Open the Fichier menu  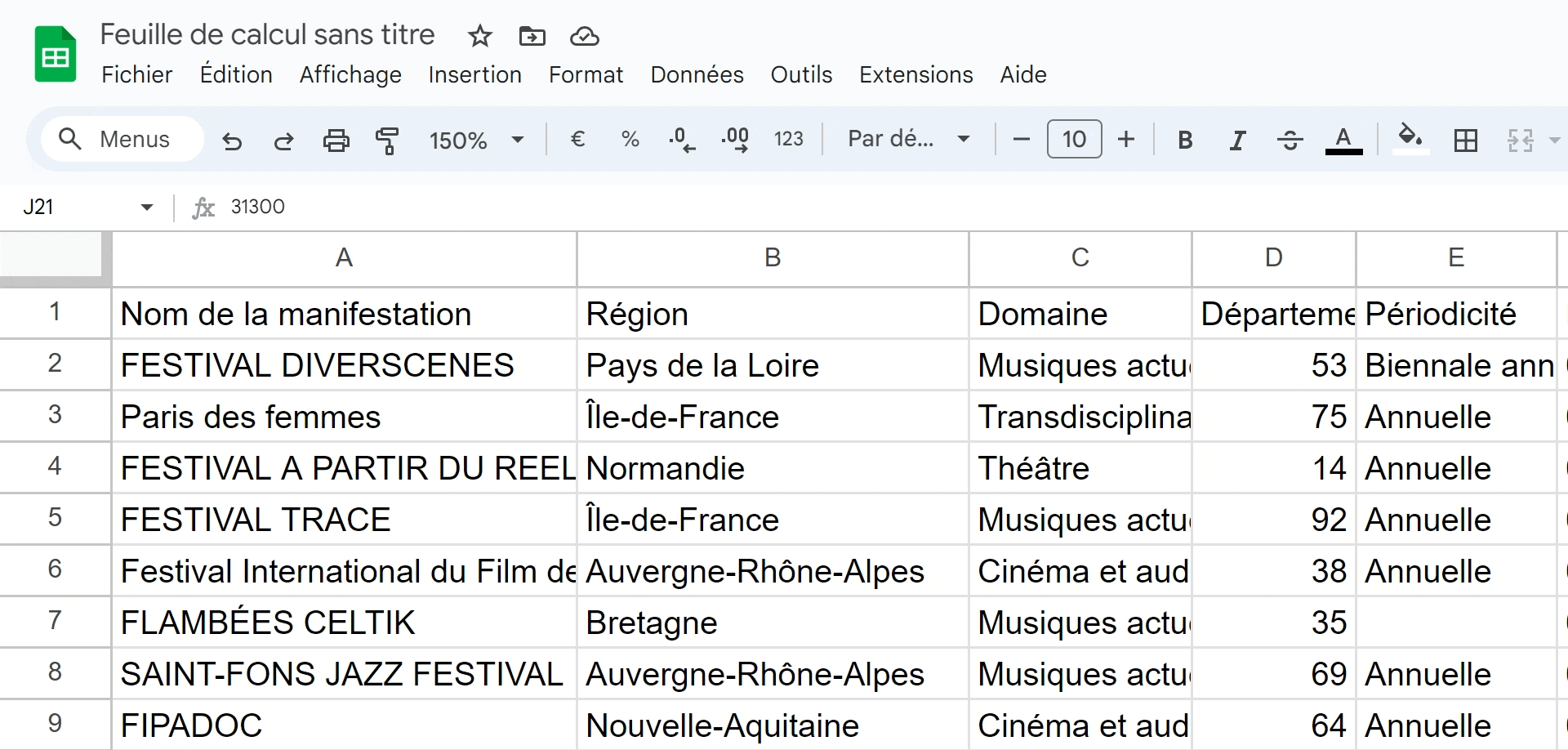point(137,74)
